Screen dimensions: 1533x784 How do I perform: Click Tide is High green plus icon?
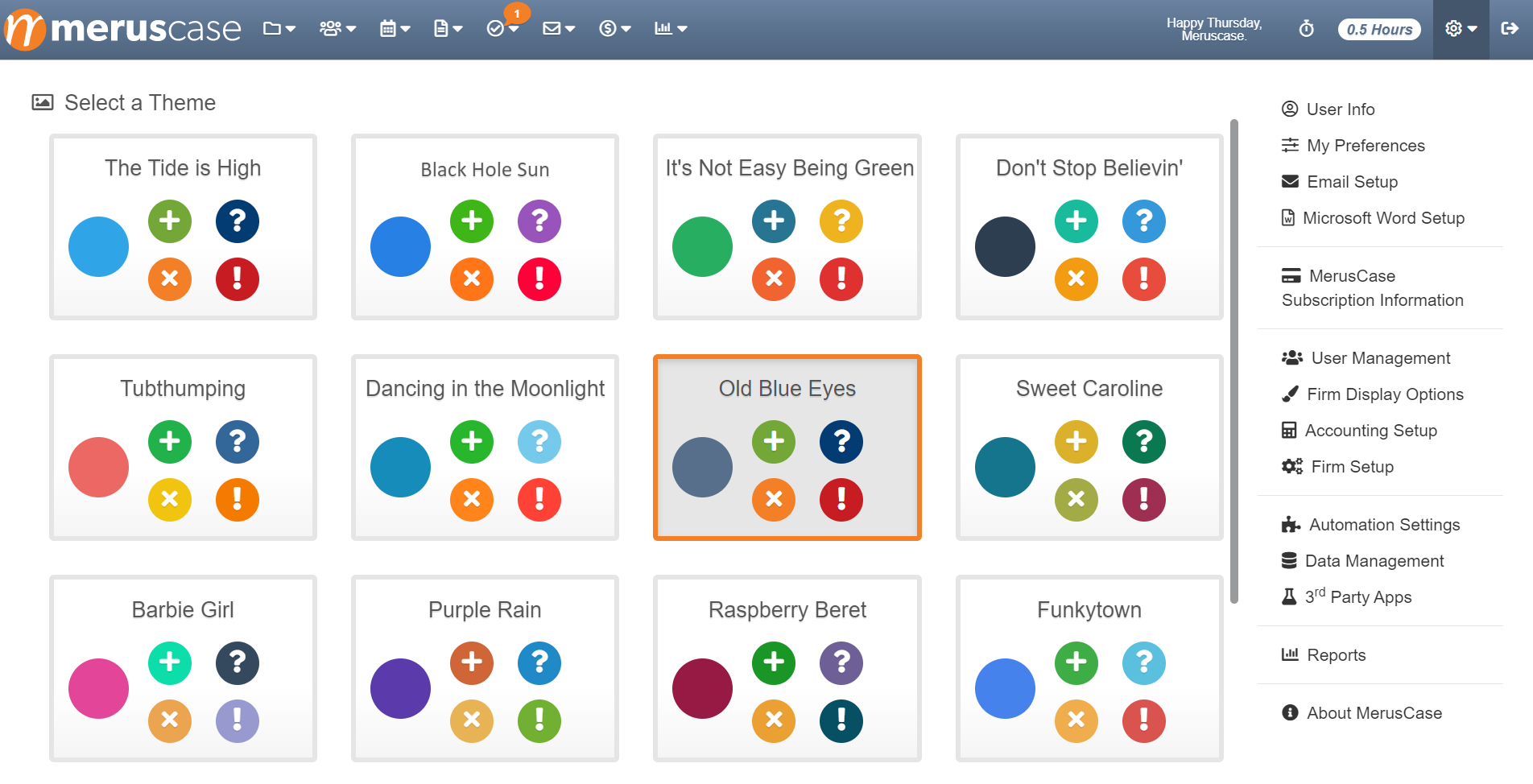(170, 221)
